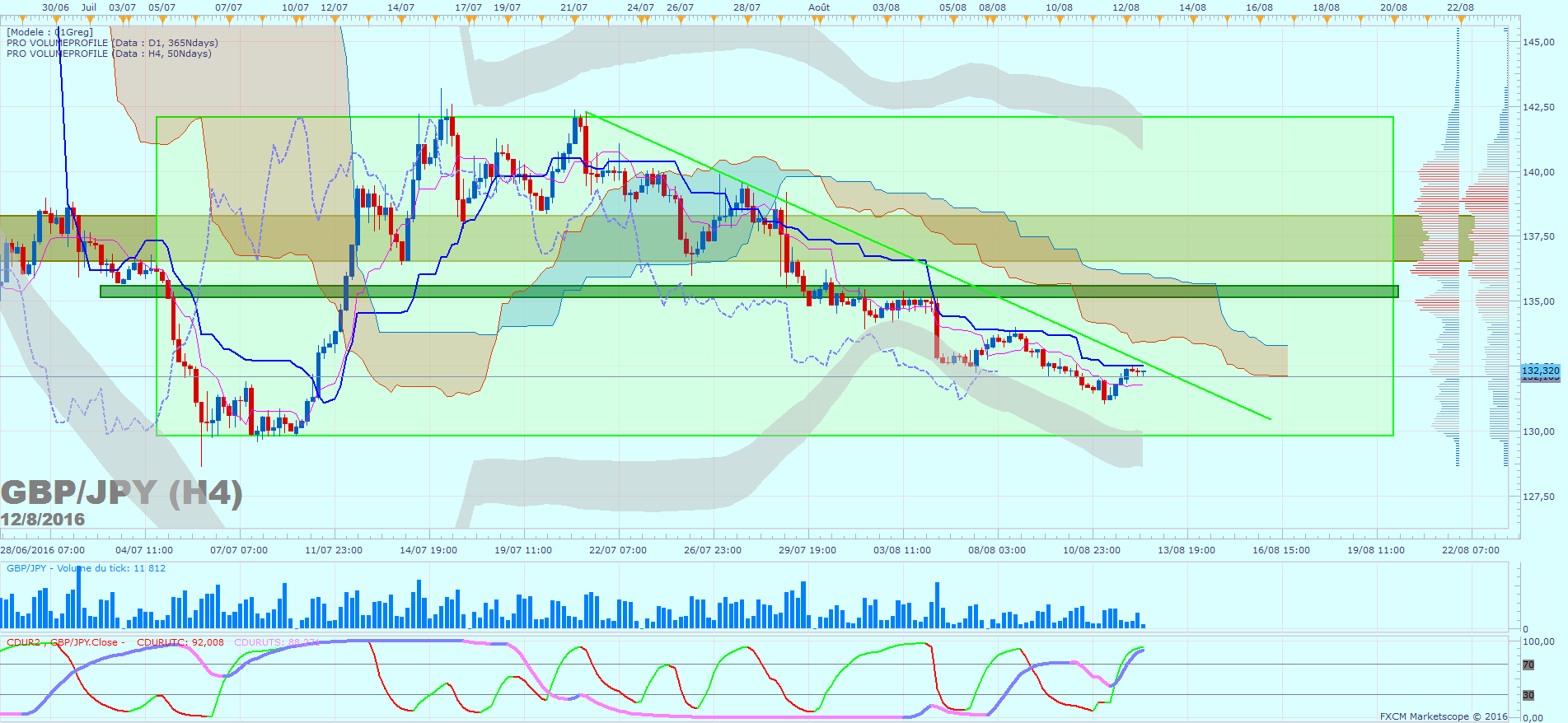Image resolution: width=1568 pixels, height=723 pixels.
Task: Select the pink CDURUTS value label
Action: [x=277, y=642]
